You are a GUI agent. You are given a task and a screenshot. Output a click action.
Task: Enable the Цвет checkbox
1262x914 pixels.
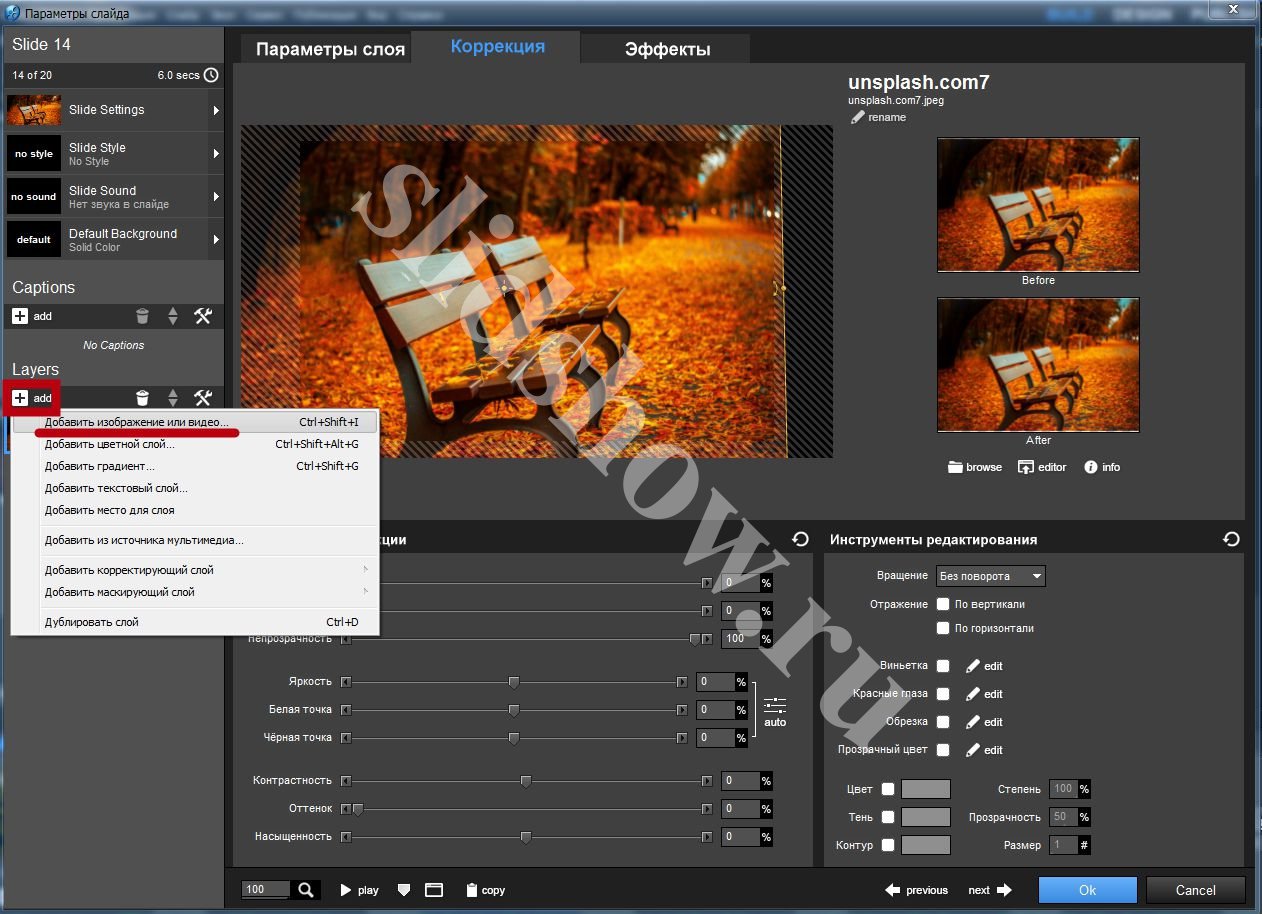click(x=888, y=789)
